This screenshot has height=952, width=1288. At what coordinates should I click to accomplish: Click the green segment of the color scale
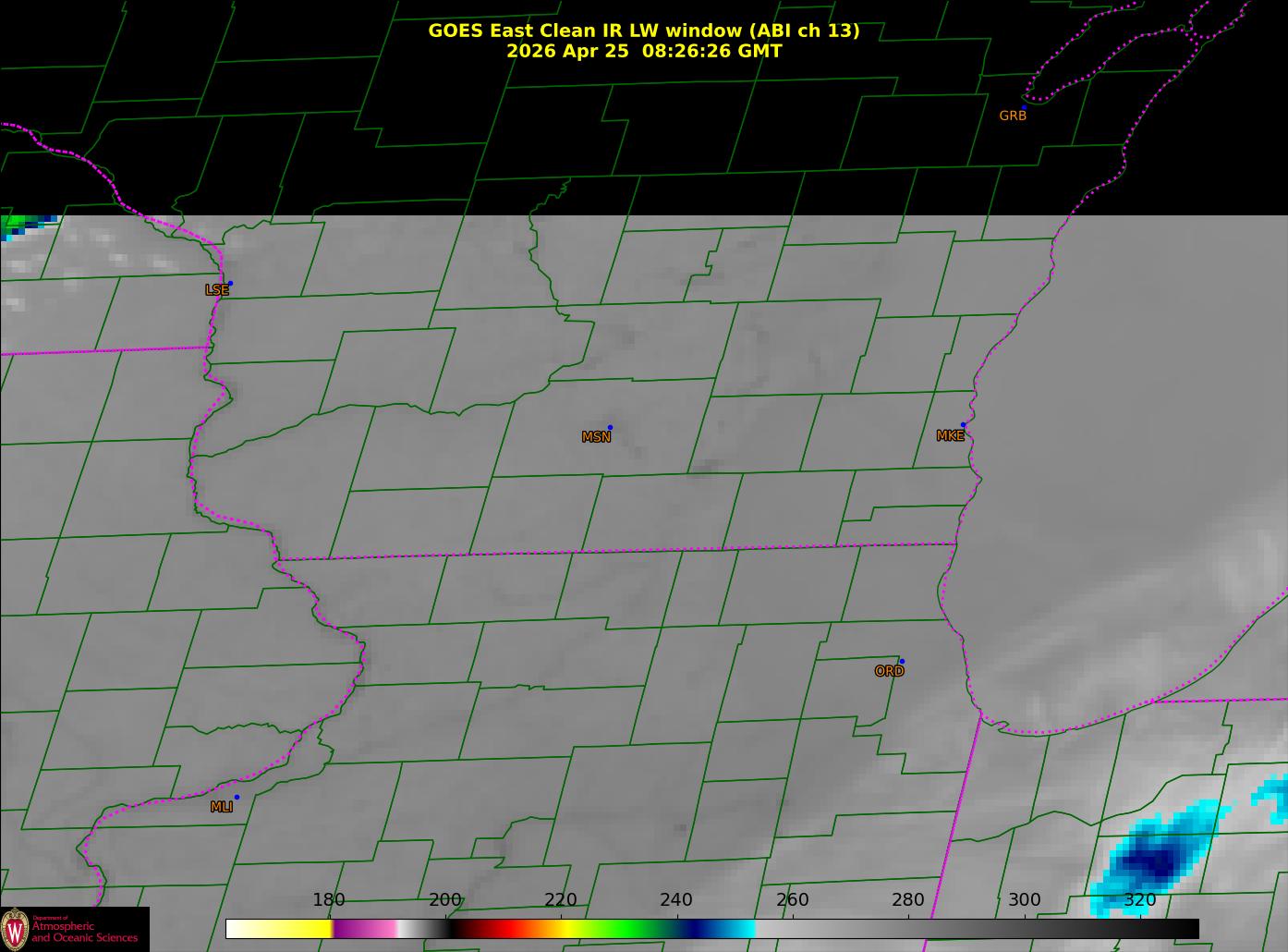[x=628, y=929]
